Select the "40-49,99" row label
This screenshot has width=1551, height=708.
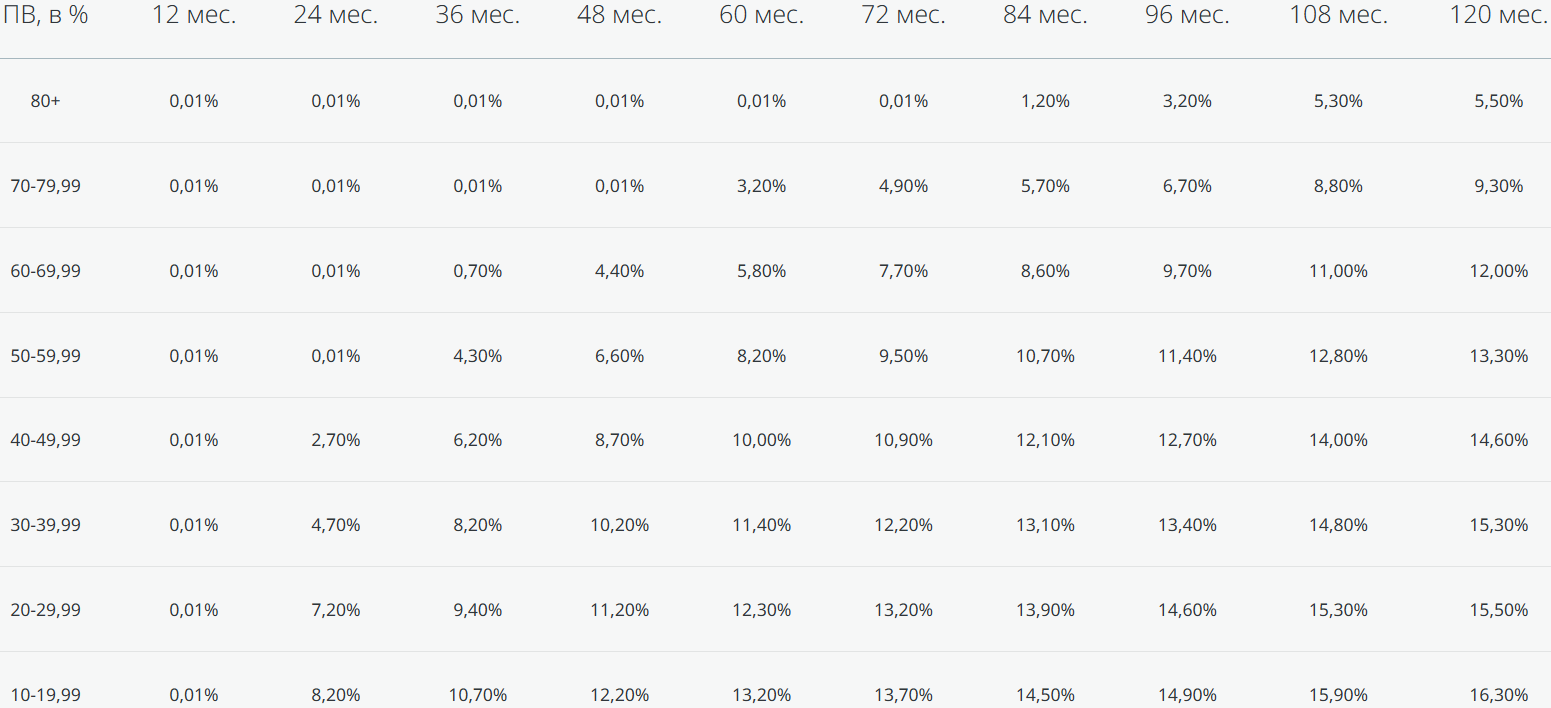click(x=45, y=440)
